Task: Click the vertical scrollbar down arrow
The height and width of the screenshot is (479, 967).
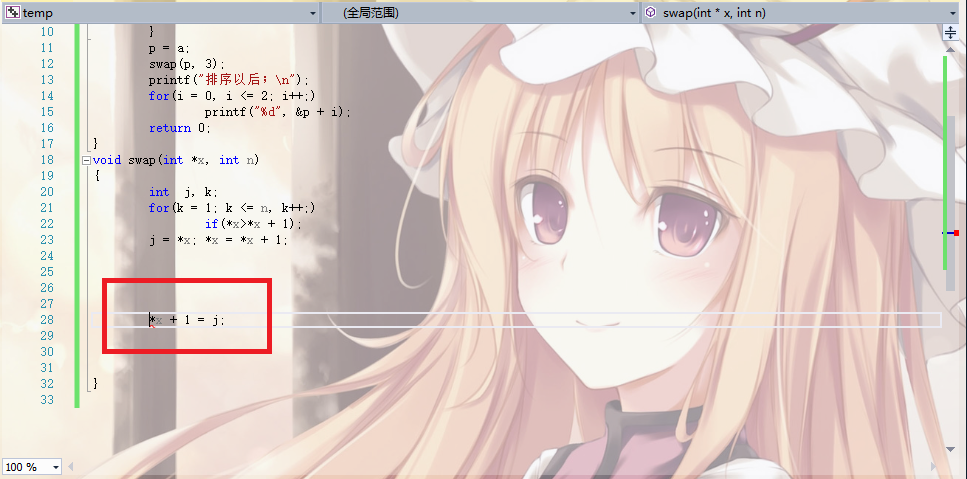Action: click(951, 449)
